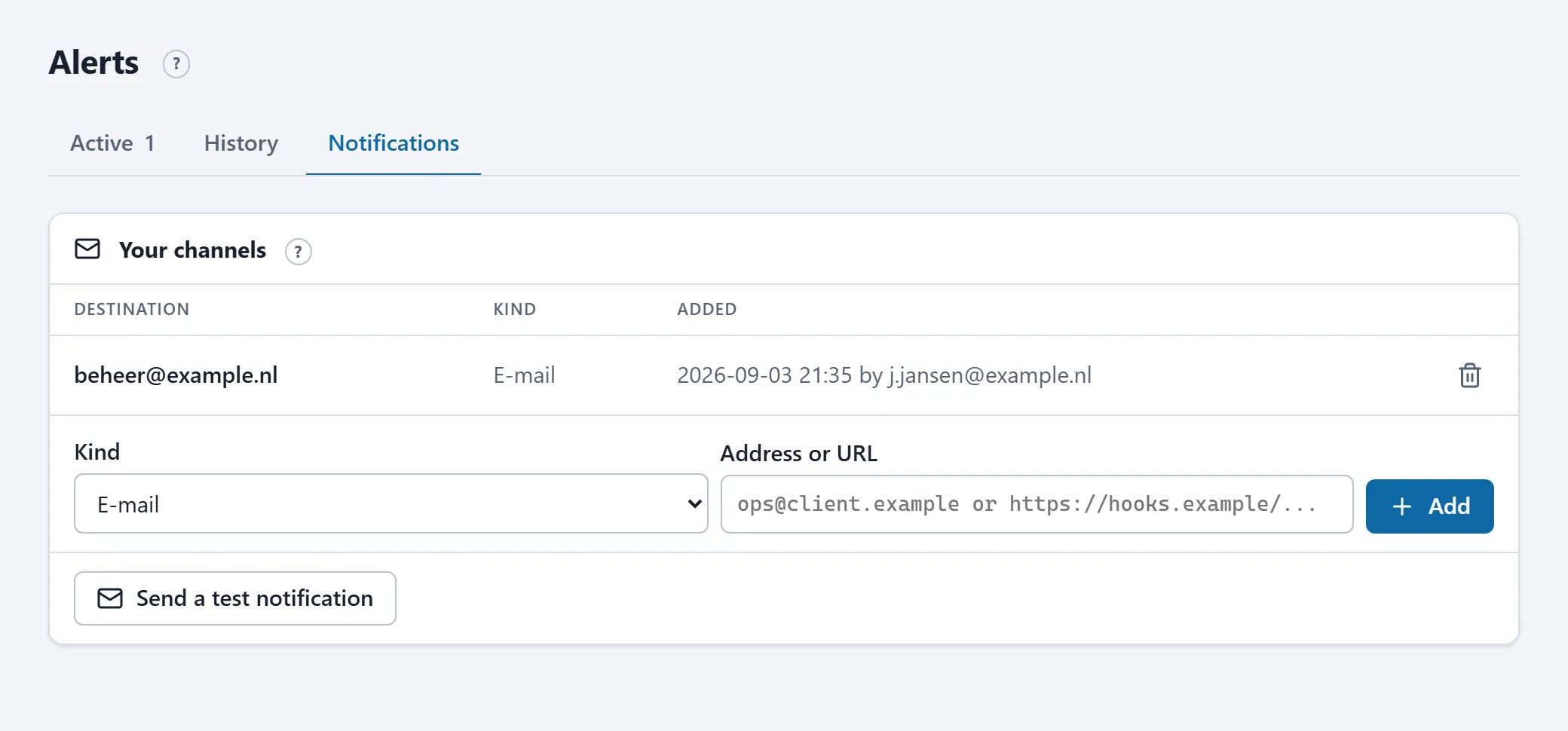
Task: Click the E-mail kind cell
Action: tap(524, 375)
